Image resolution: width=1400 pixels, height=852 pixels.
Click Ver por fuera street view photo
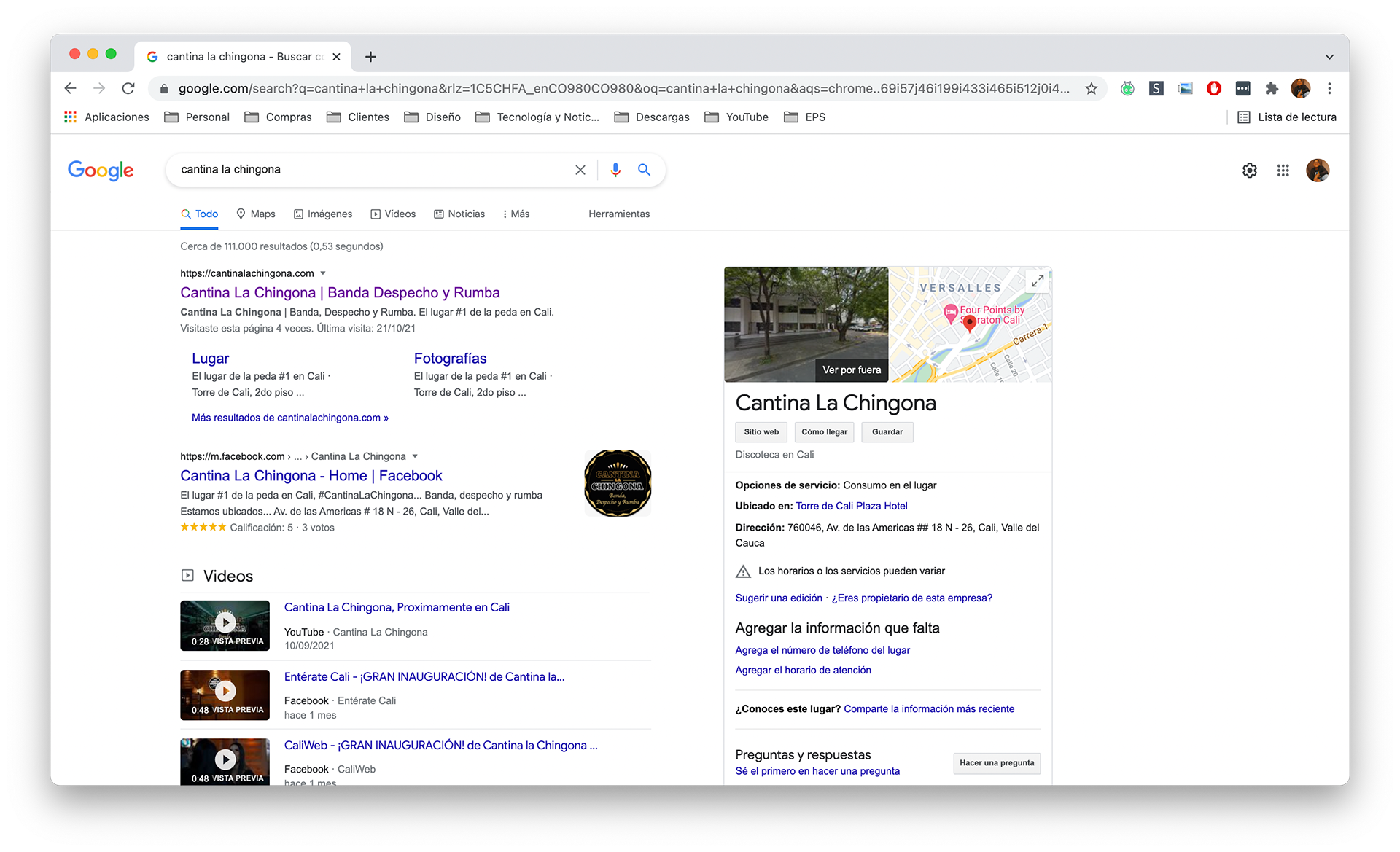click(806, 324)
